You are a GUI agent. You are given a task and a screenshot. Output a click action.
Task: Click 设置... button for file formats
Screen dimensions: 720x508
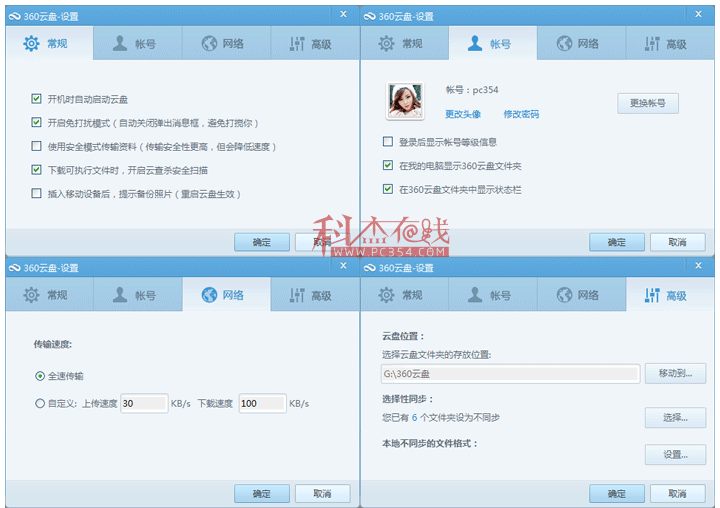(675, 455)
